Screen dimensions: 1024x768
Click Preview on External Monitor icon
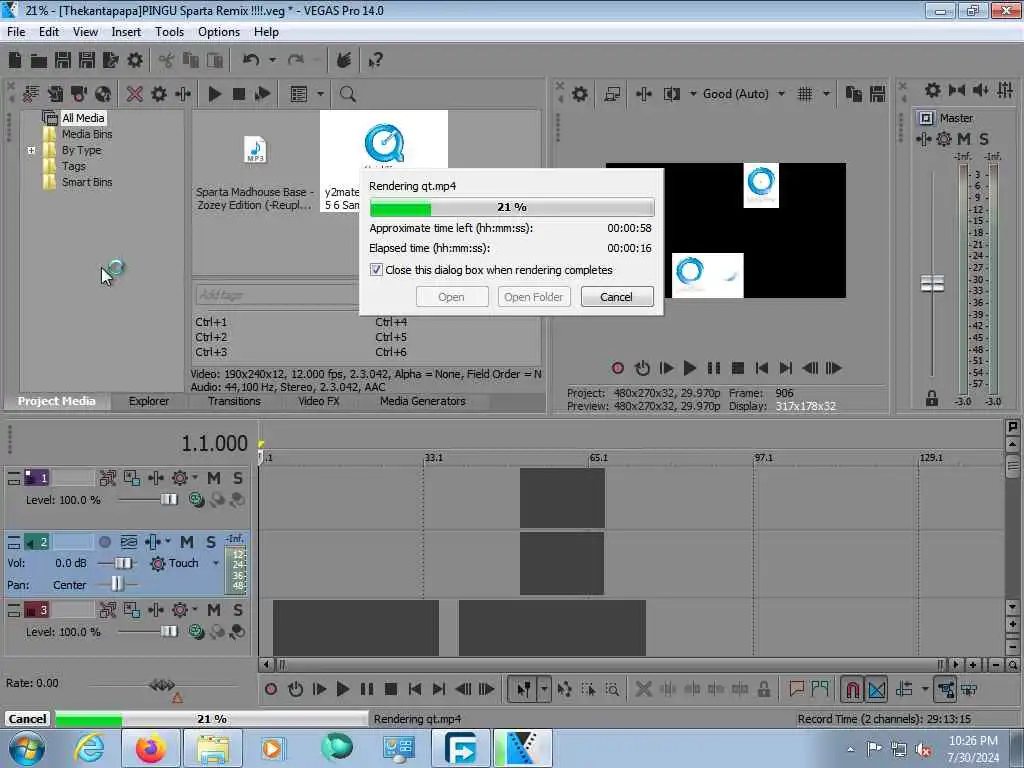click(612, 94)
